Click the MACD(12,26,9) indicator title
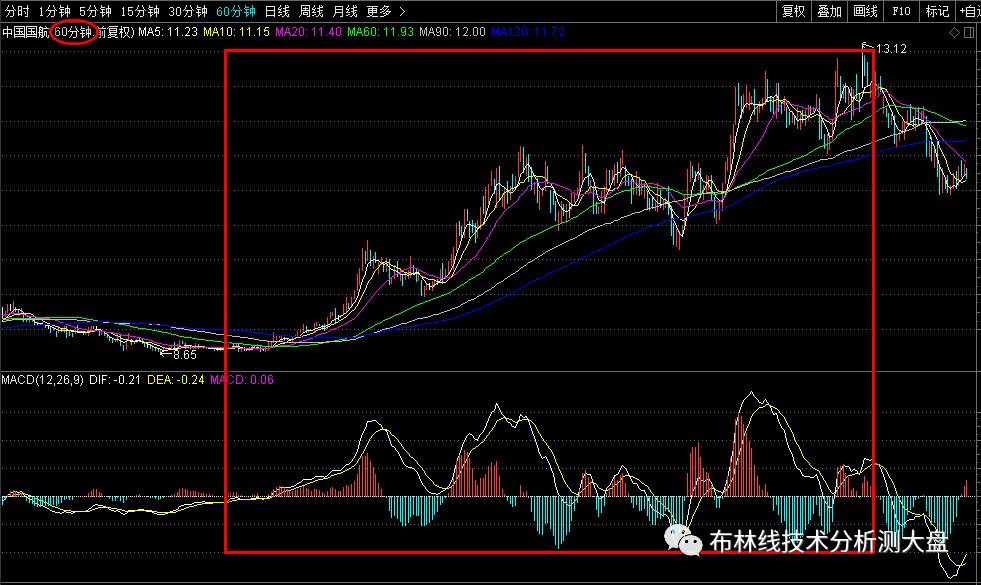Screen dimensions: 981x585 [43, 380]
